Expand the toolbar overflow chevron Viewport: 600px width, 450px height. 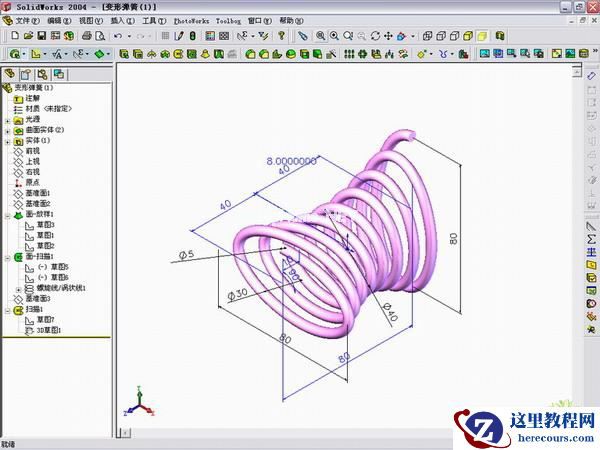click(595, 51)
